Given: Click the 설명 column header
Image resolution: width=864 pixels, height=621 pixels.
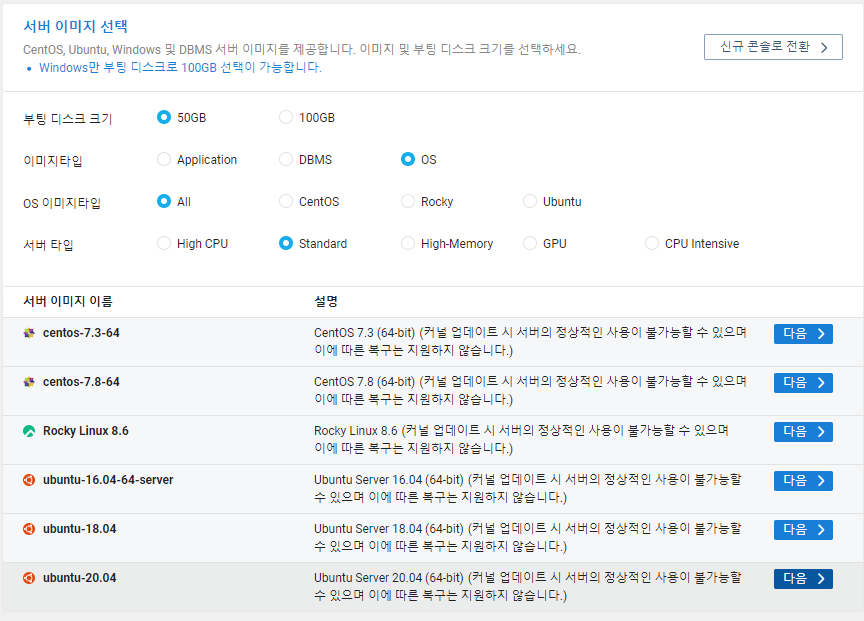Looking at the screenshot, I should tap(326, 301).
